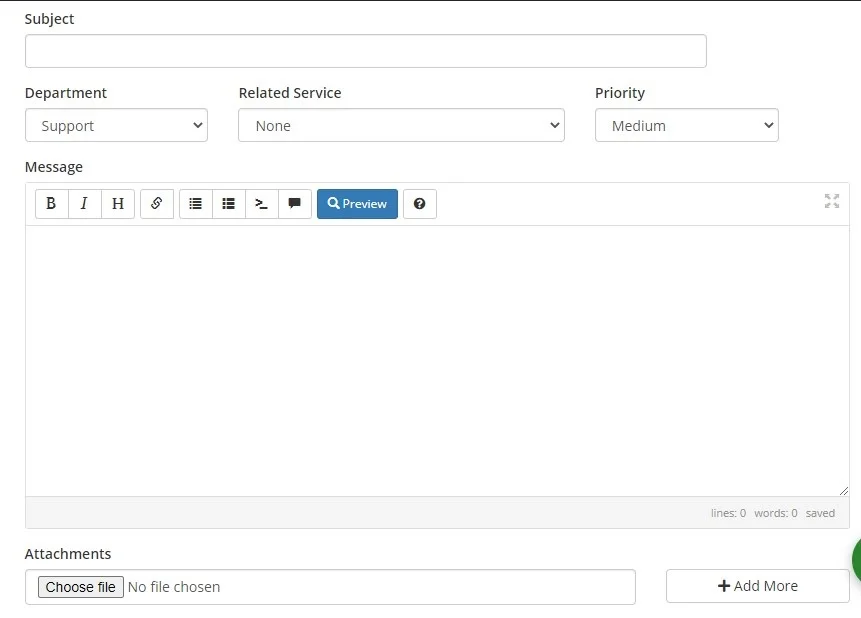861x618 pixels.
Task: Change Priority using its dropdown
Action: 686,125
